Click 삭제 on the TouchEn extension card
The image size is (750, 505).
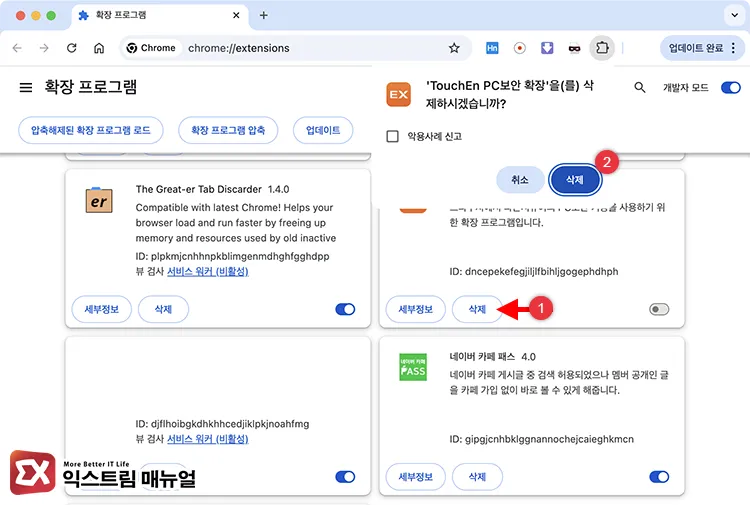pyautogui.click(x=477, y=309)
